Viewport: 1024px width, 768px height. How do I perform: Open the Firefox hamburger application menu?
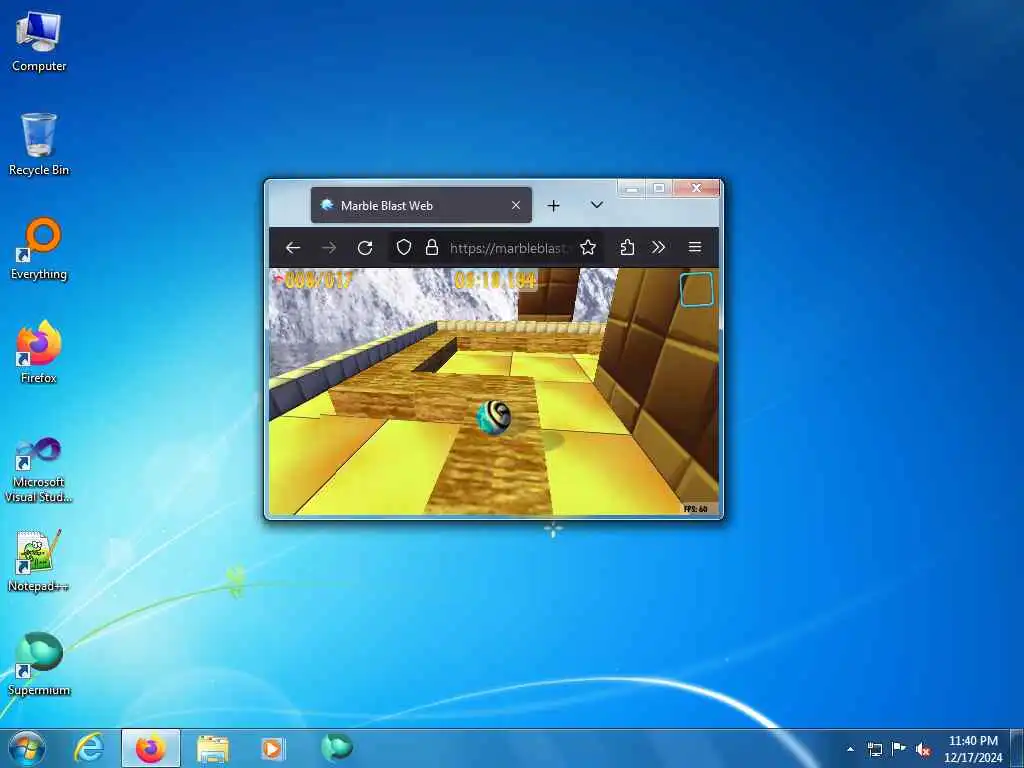pyautogui.click(x=695, y=248)
